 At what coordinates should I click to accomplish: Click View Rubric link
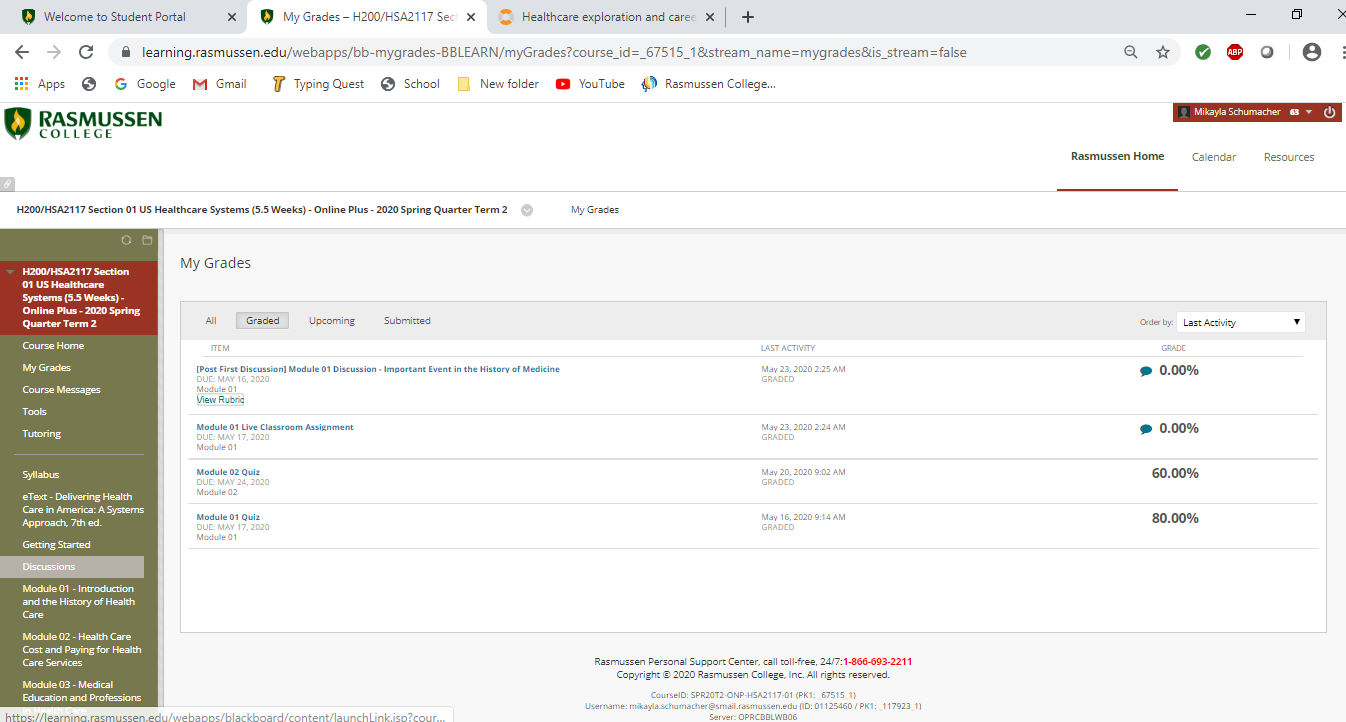point(220,400)
